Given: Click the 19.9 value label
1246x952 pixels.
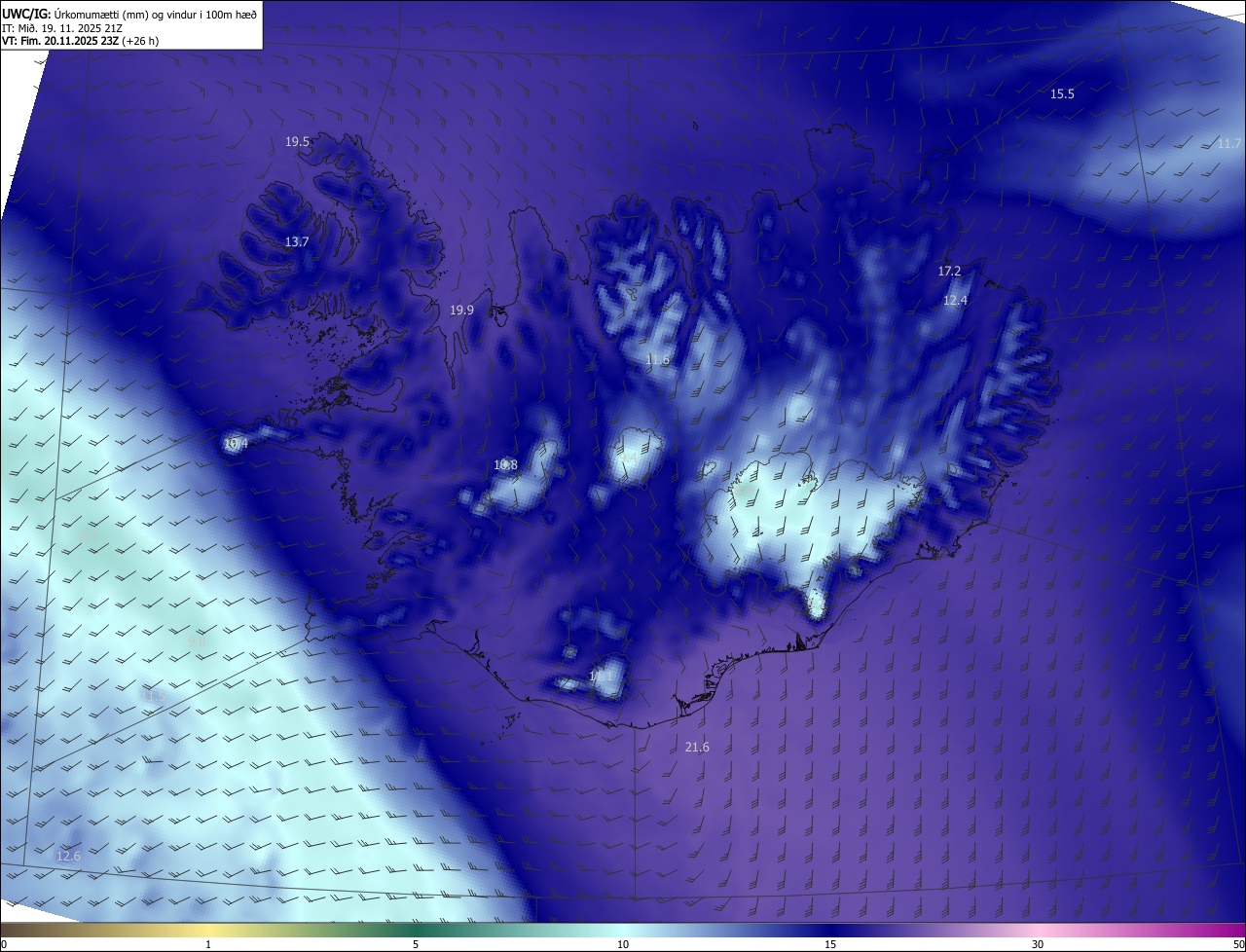Looking at the screenshot, I should click(x=461, y=311).
